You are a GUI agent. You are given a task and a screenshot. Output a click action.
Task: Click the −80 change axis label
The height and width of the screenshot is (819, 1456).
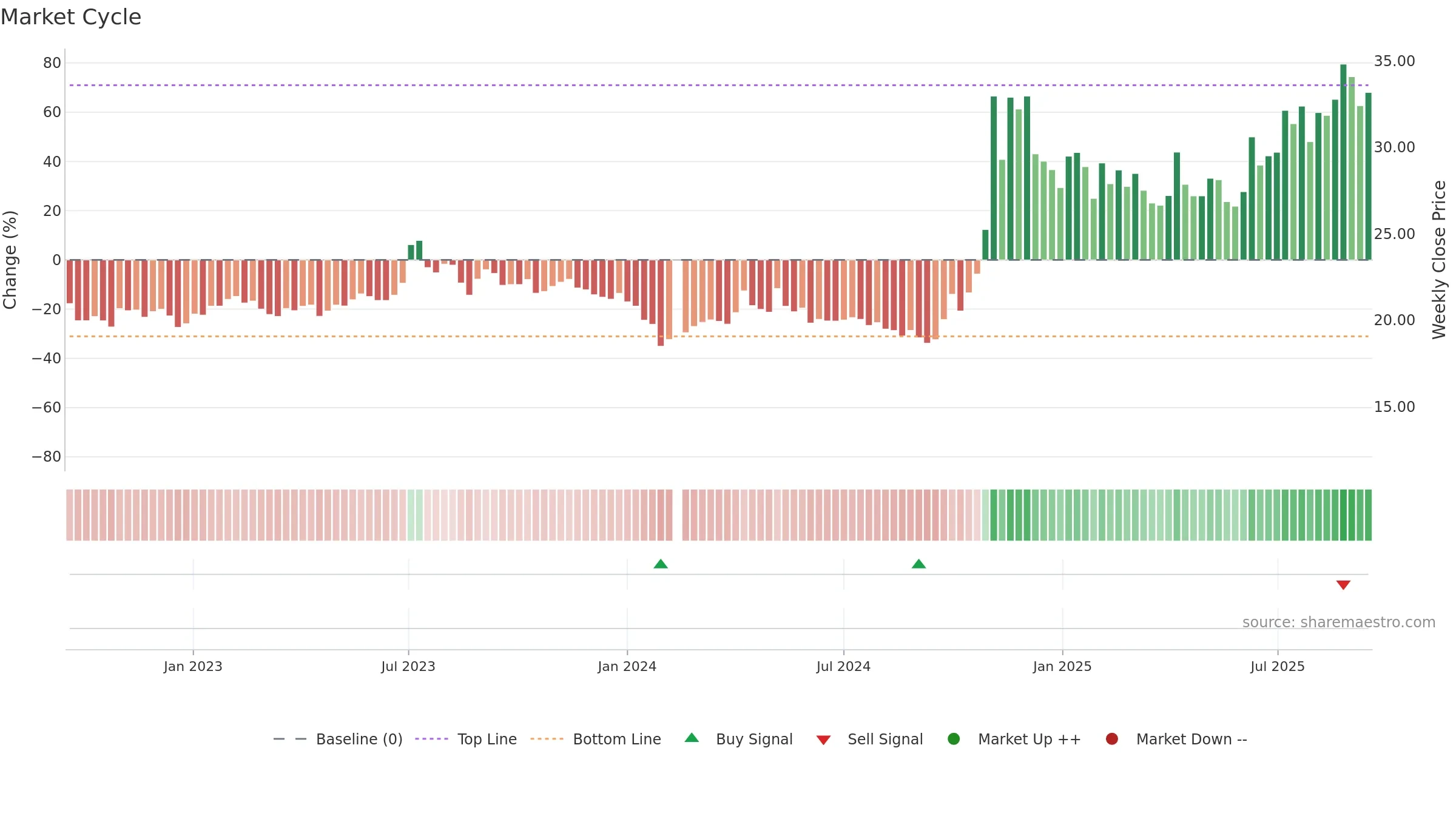47,457
